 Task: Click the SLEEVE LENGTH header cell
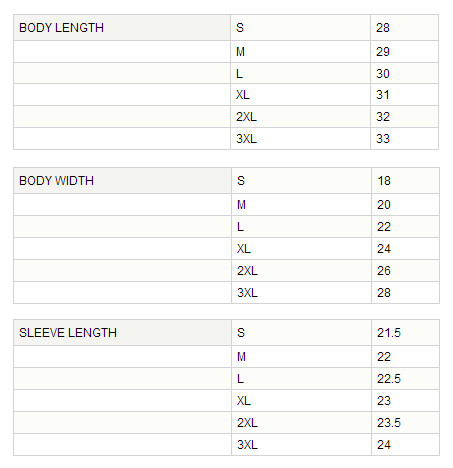pos(122,333)
